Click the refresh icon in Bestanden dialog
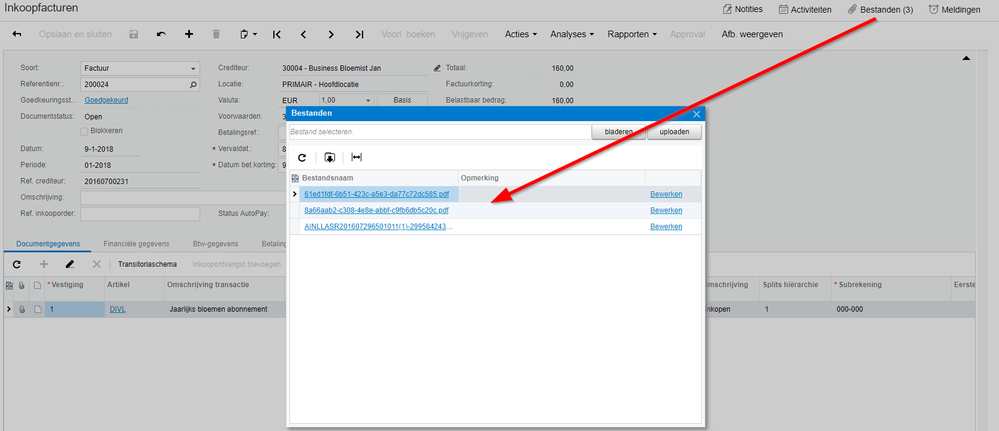 point(302,158)
